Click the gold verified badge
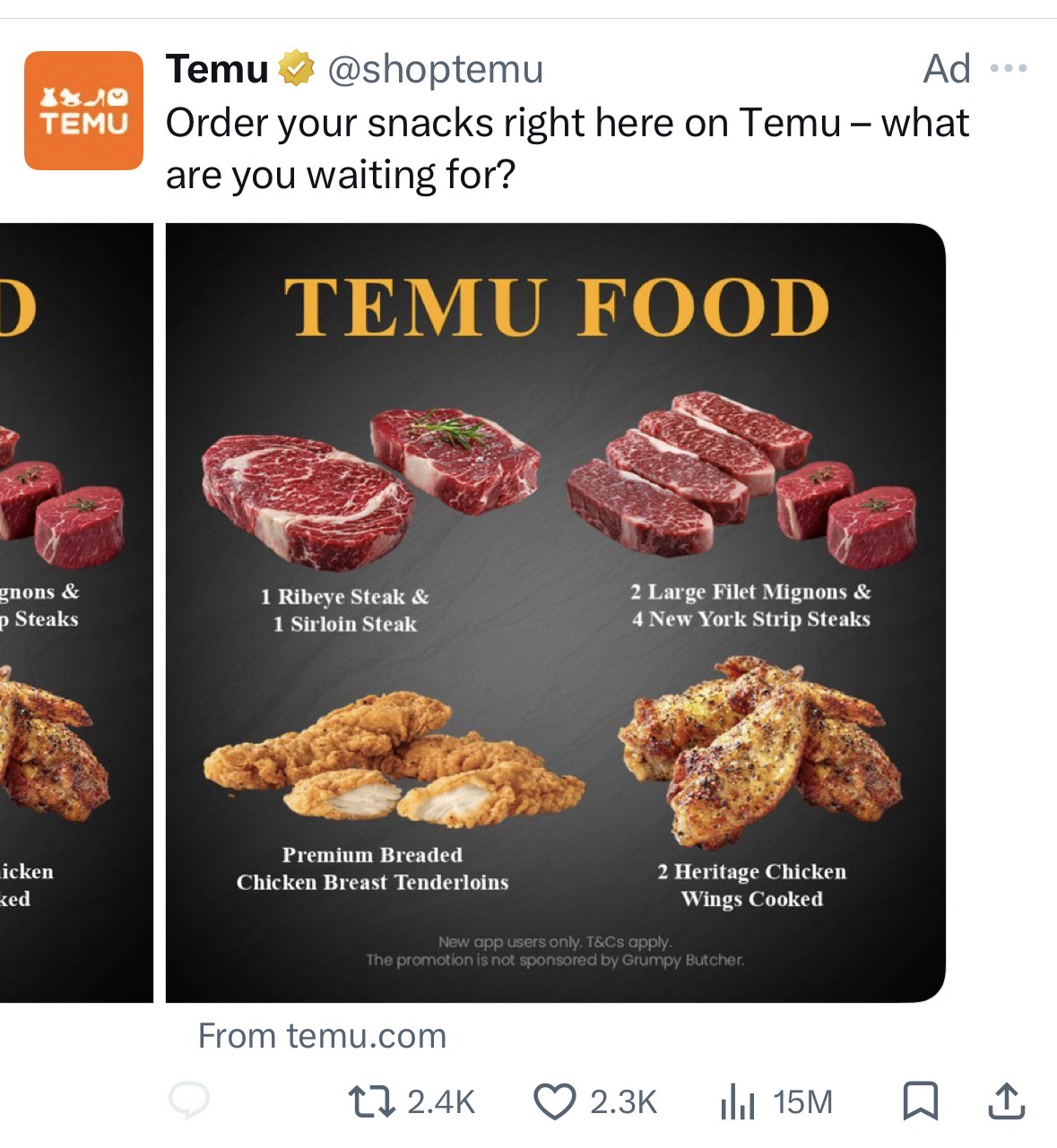 click(297, 69)
